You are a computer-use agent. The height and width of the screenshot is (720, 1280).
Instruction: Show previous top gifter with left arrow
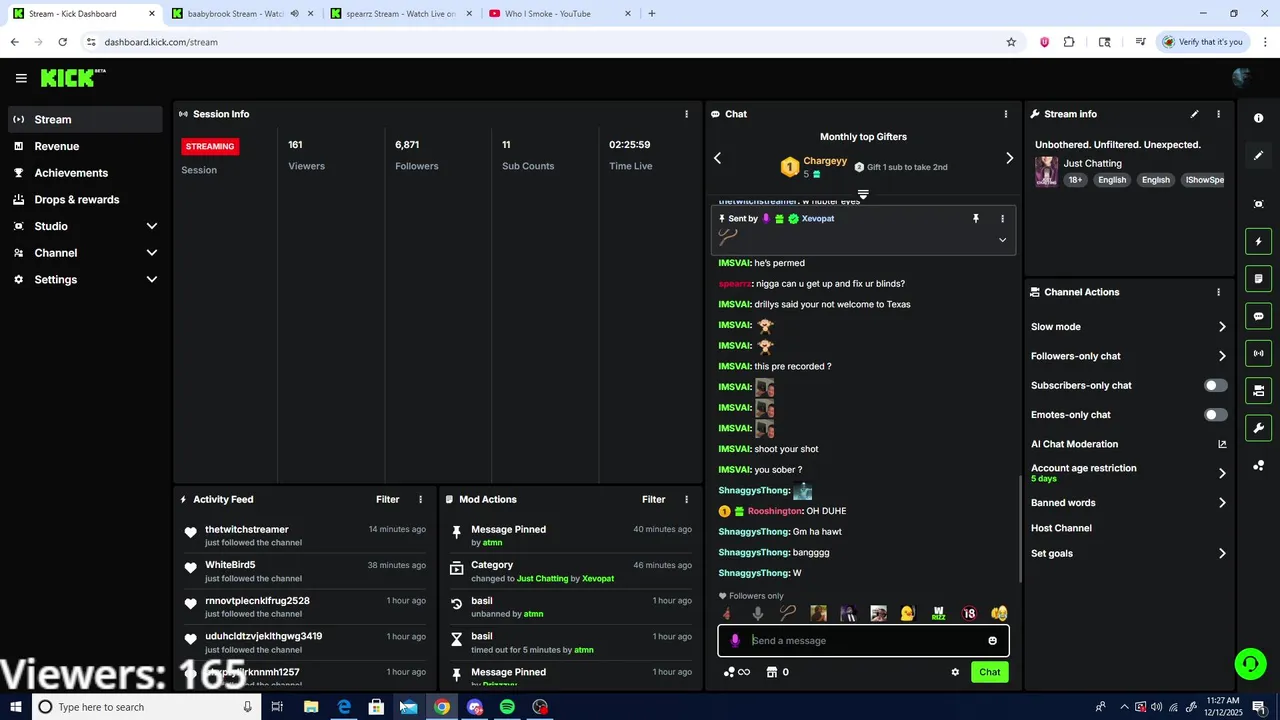(x=717, y=158)
